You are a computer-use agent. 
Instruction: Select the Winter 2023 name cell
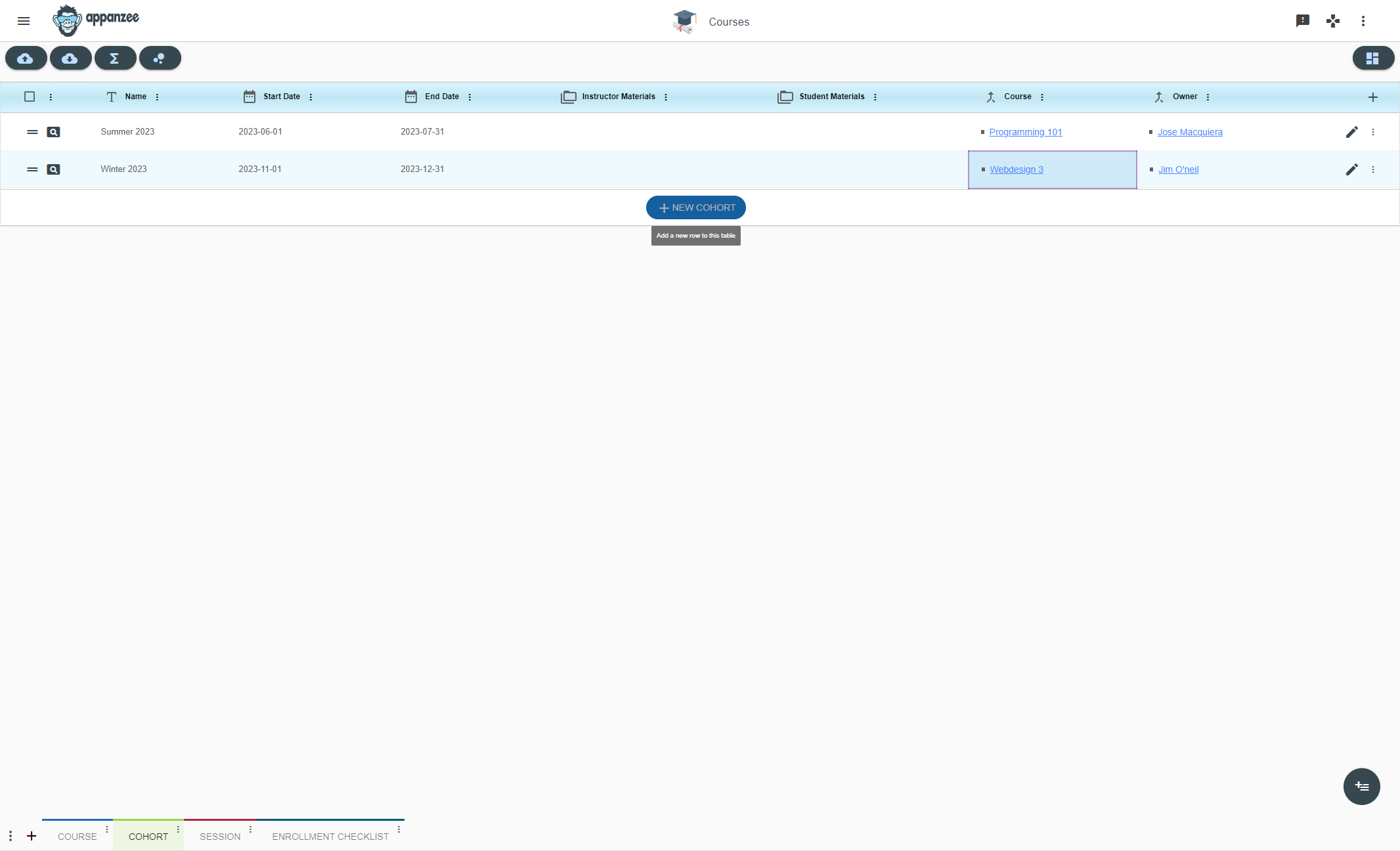point(123,169)
